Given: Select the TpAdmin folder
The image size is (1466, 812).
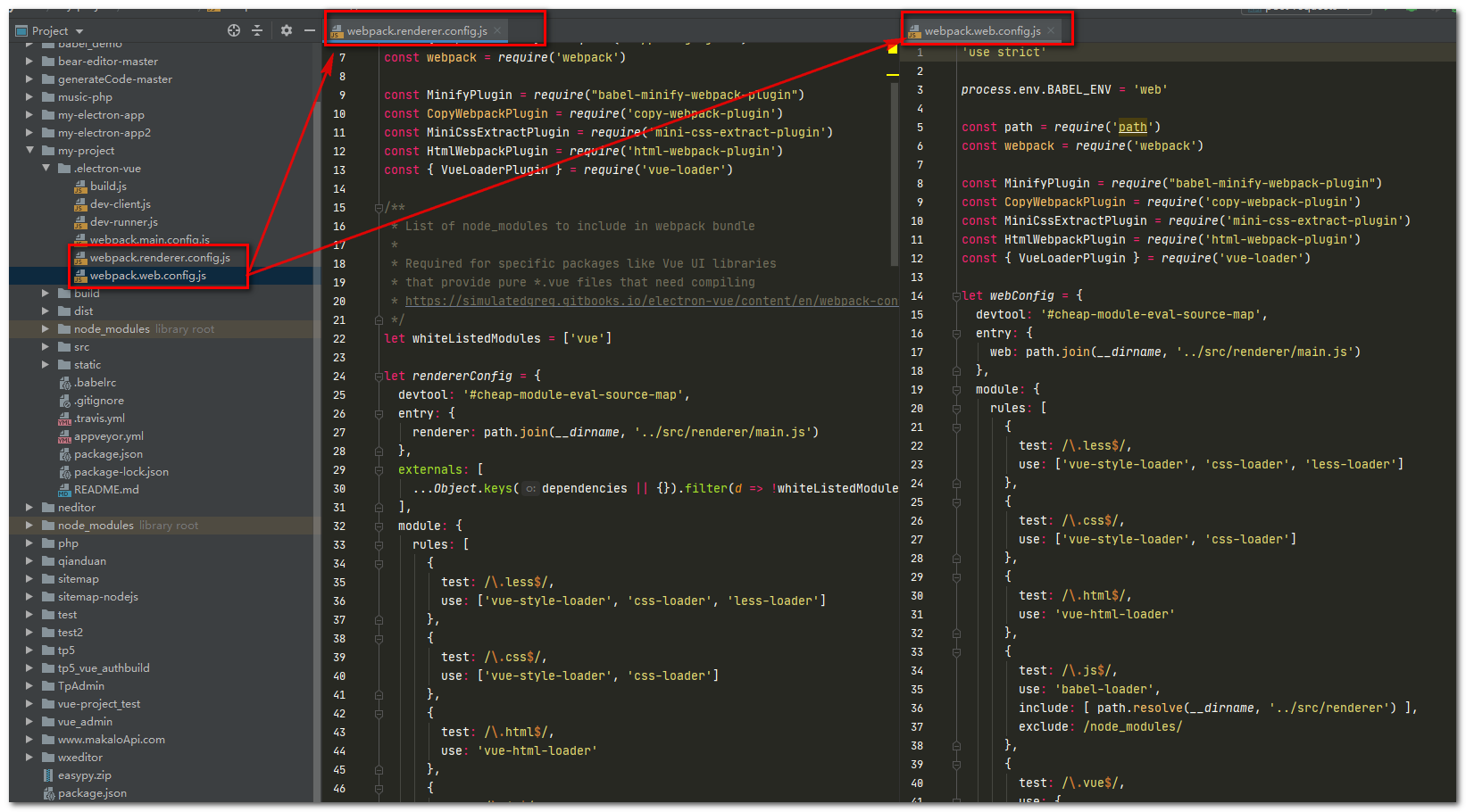Looking at the screenshot, I should click(80, 686).
